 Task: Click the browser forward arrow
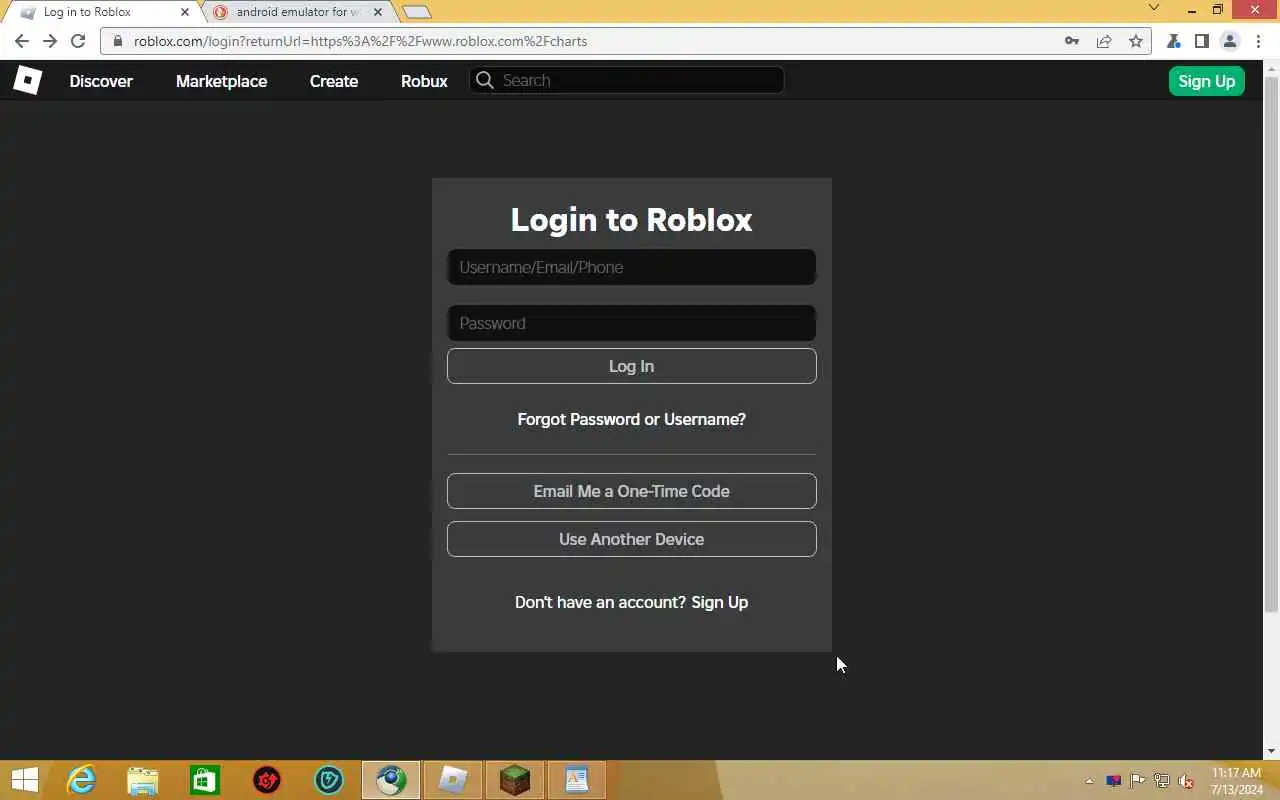(x=50, y=41)
